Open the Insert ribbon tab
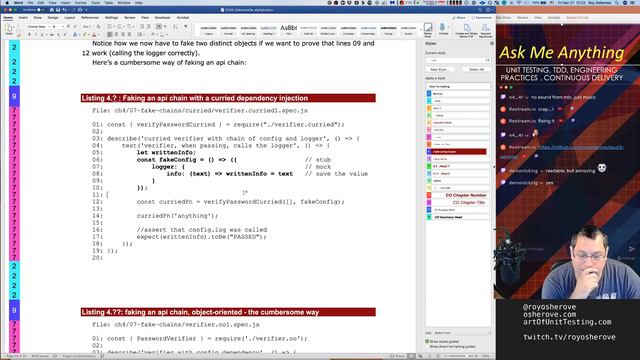 pos(23,18)
